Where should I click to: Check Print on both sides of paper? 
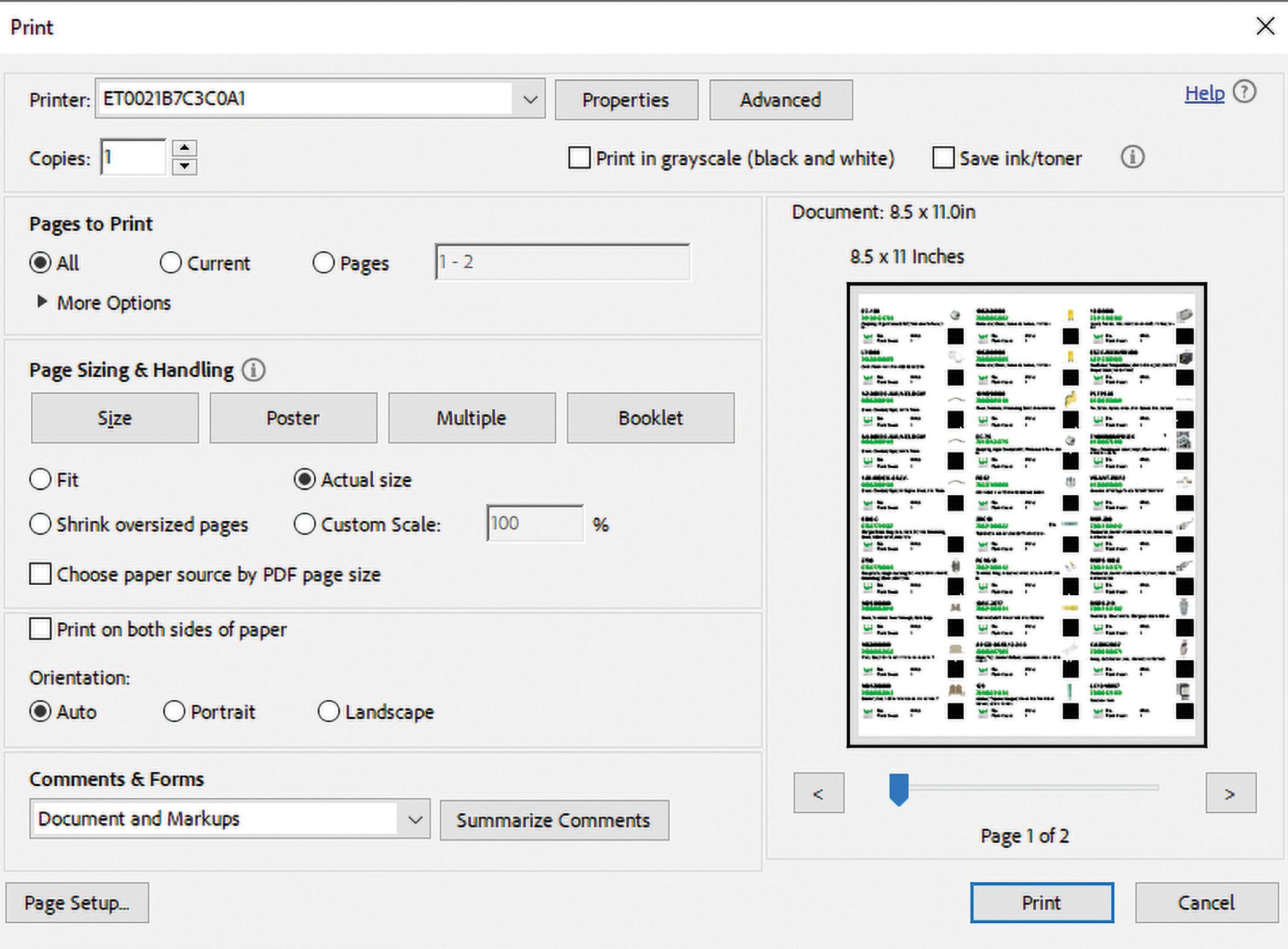point(41,629)
